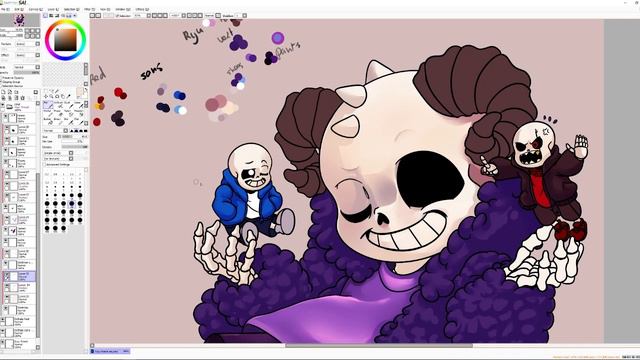Select the Eraser tool
Viewport: 640px width, 360px height.
tap(58, 113)
